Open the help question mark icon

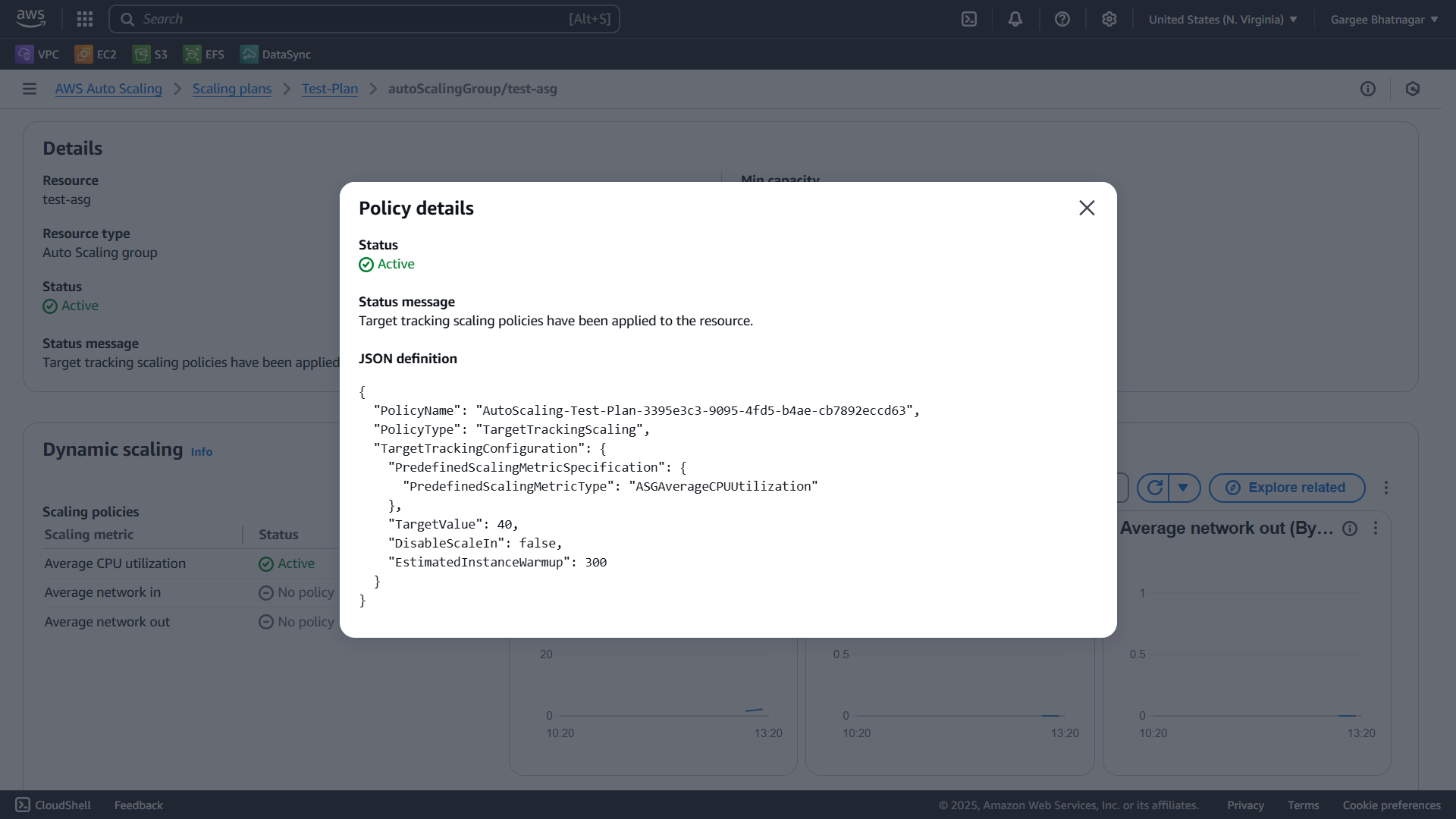[x=1062, y=19]
